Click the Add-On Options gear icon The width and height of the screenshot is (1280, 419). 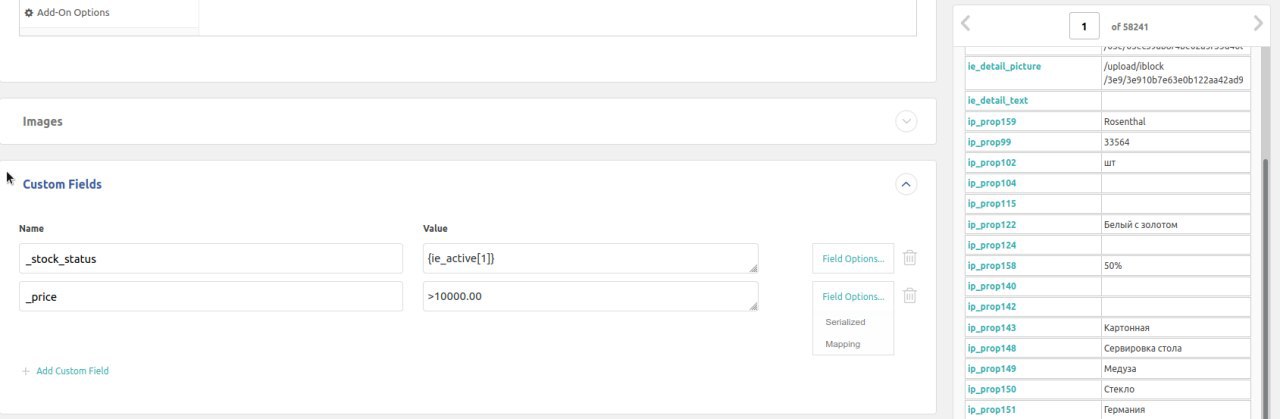pyautogui.click(x=28, y=13)
